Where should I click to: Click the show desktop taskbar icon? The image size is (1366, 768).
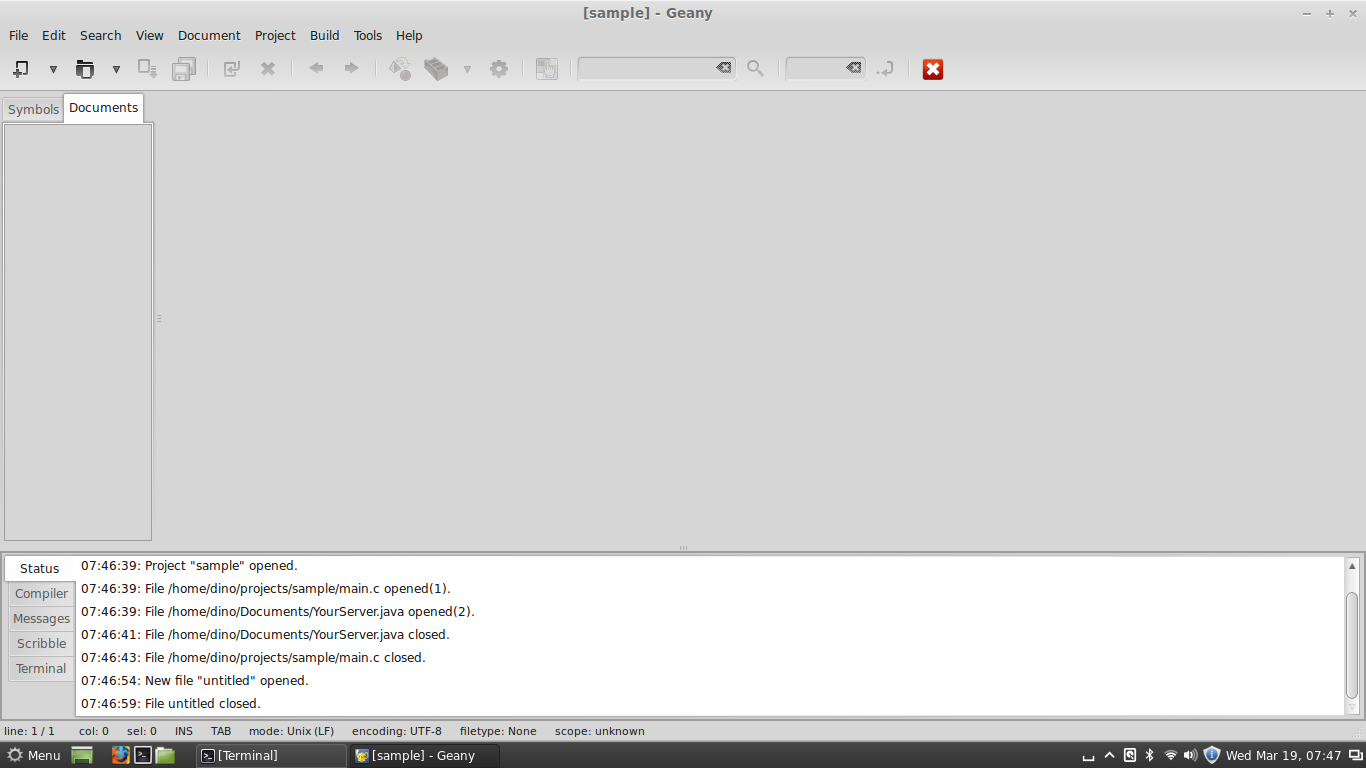click(82, 755)
